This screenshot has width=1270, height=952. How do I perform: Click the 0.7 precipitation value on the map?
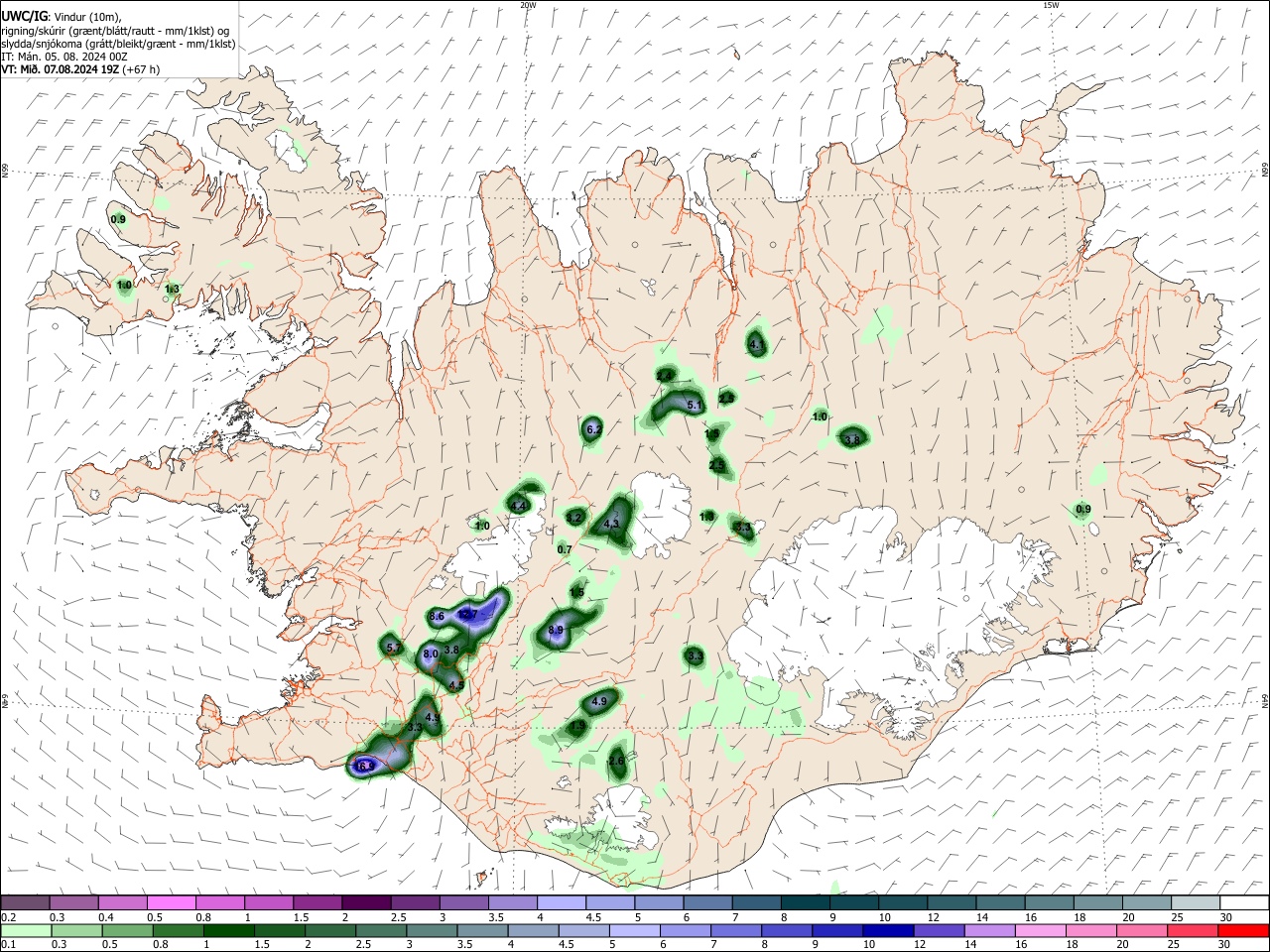coord(565,549)
